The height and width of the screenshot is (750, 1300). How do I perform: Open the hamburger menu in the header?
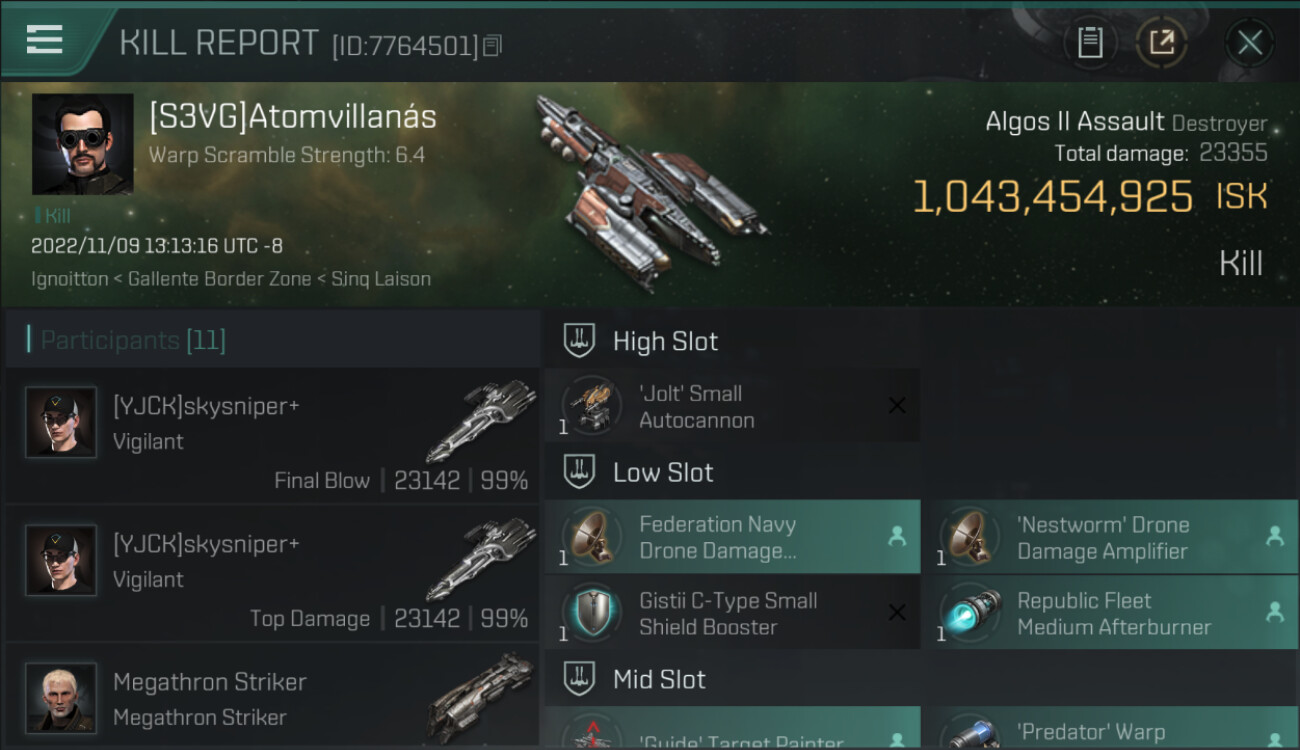pyautogui.click(x=45, y=40)
